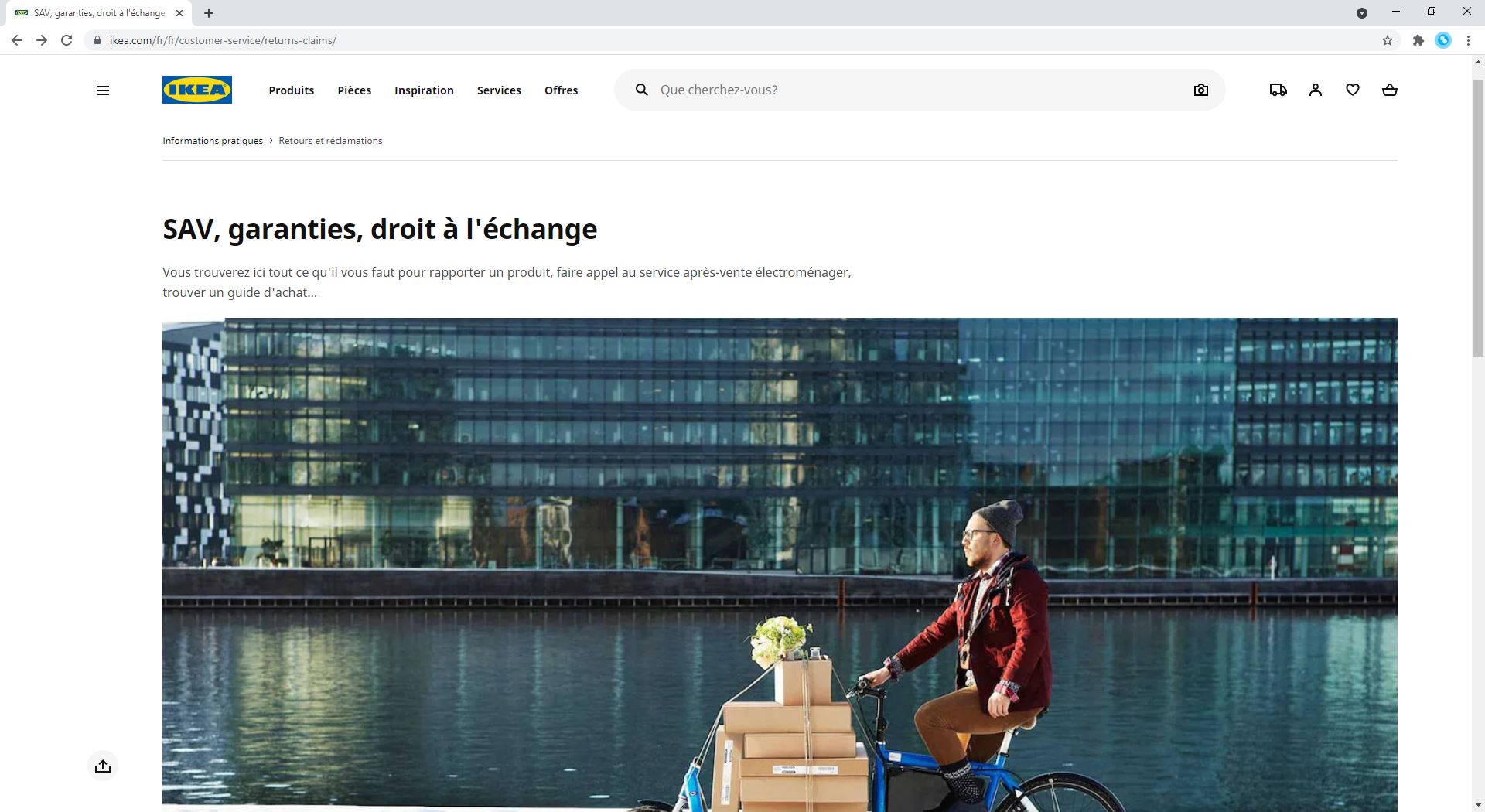
Task: Open the shopping basket icon
Action: 1390,90
